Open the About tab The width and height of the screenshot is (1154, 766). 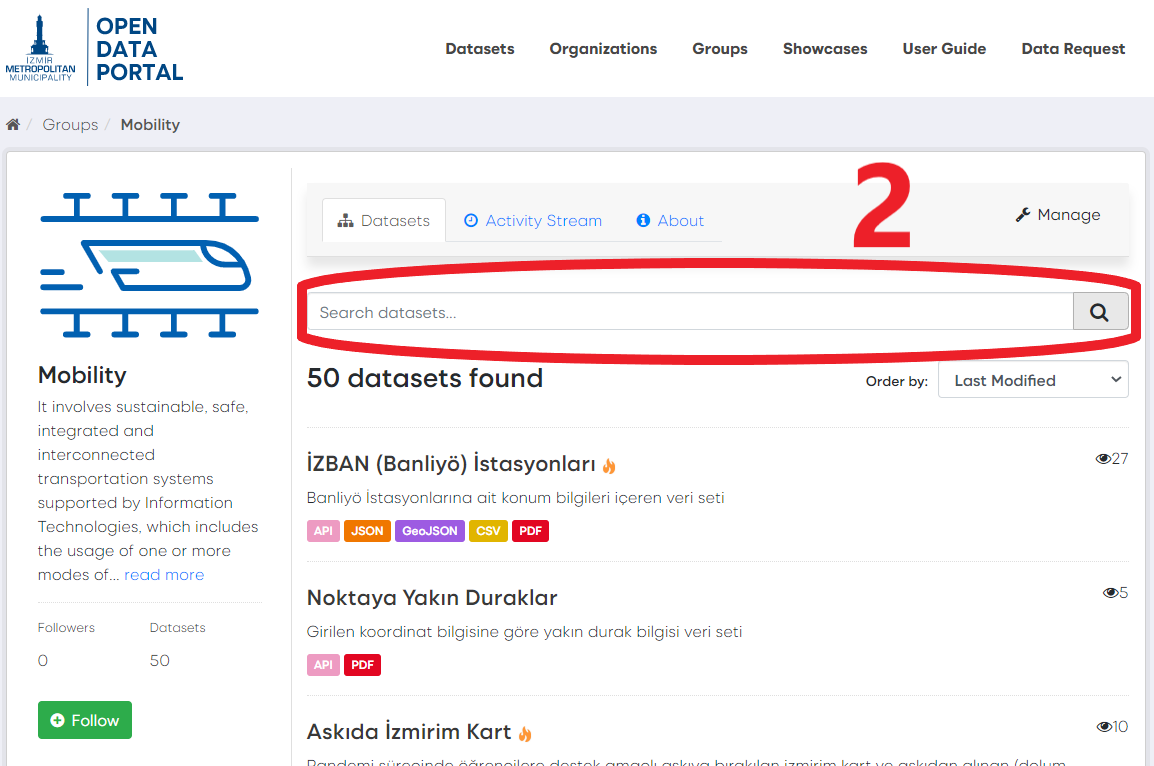click(x=670, y=221)
